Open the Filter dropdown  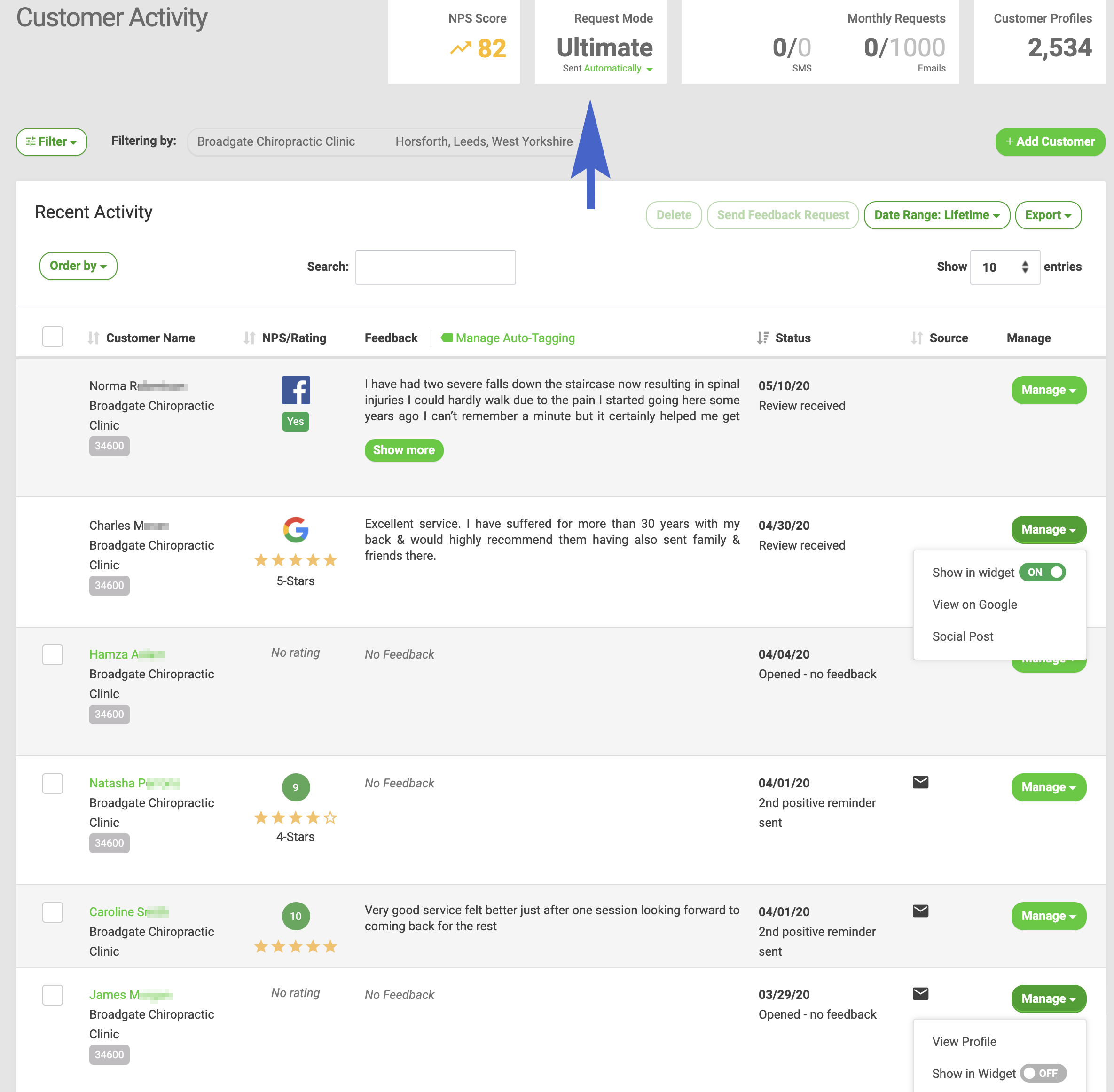tap(52, 141)
